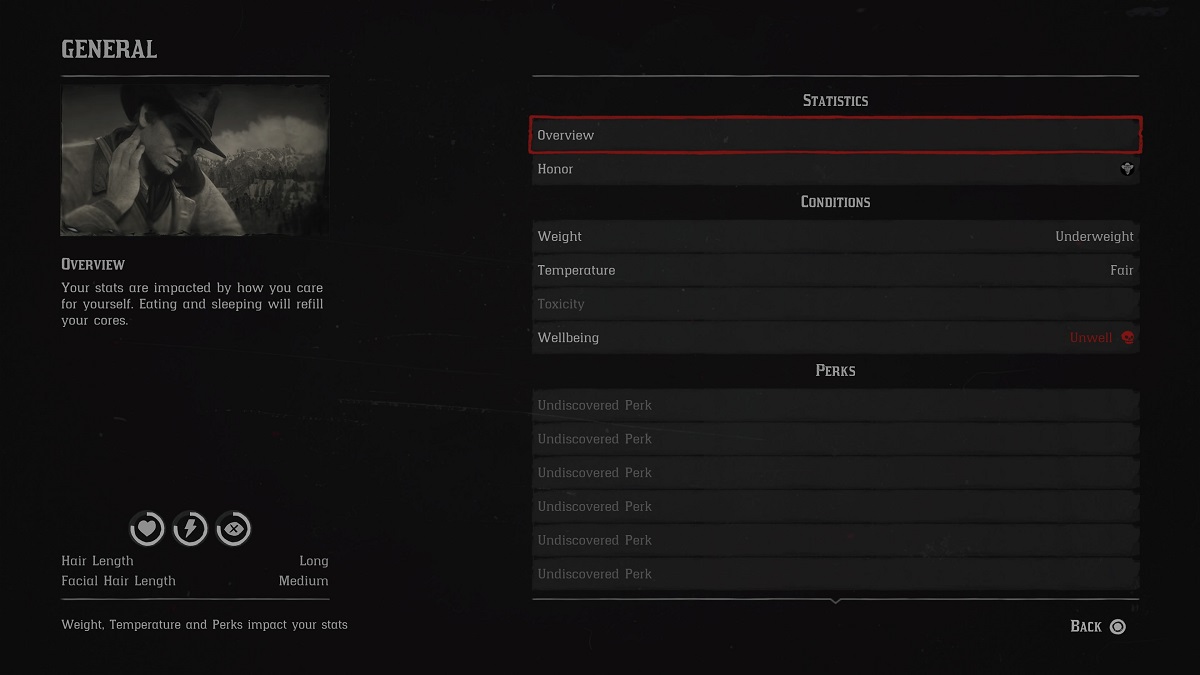The width and height of the screenshot is (1200, 675).
Task: Click the Honor status icon
Action: coord(1127,169)
